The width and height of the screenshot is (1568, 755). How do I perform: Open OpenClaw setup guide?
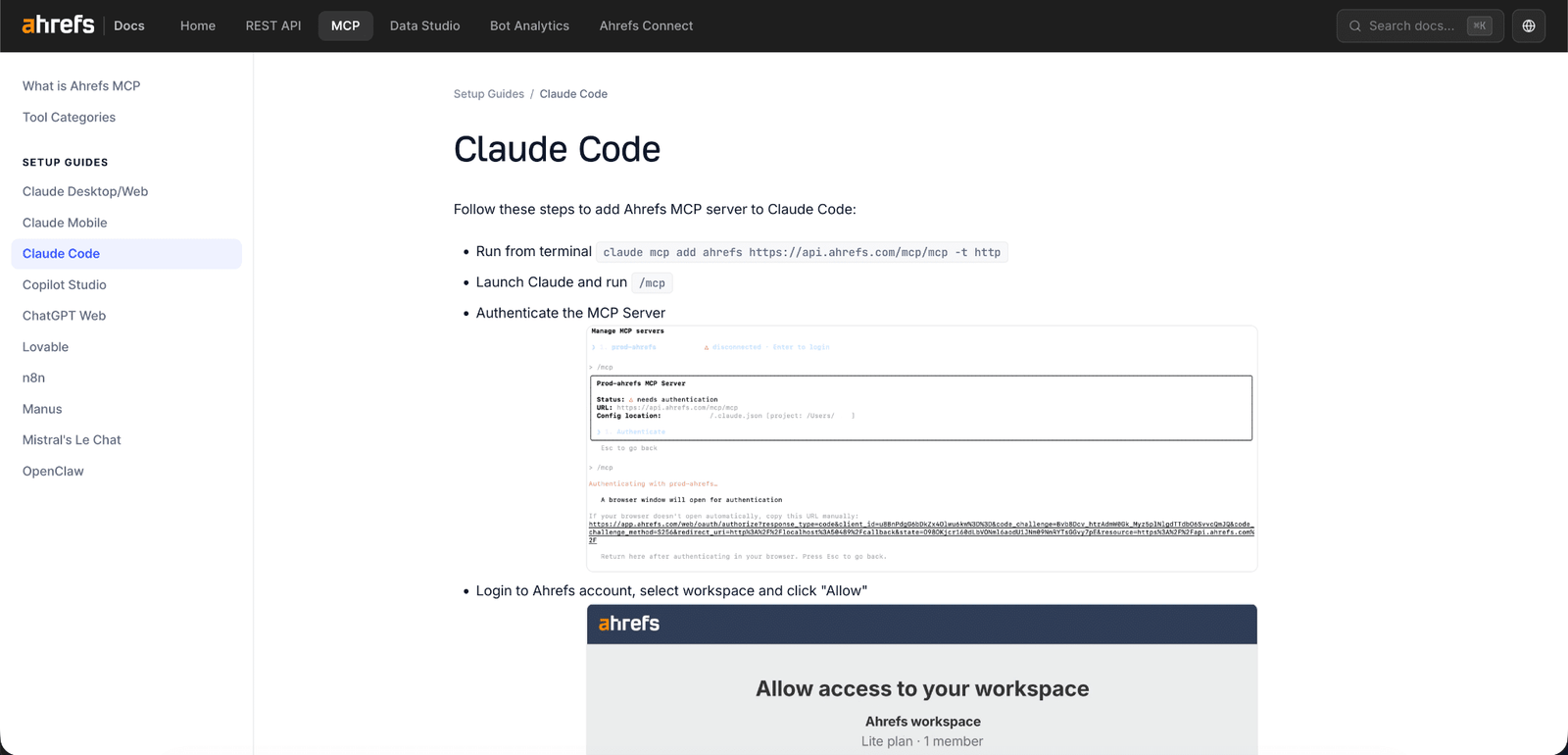point(53,472)
